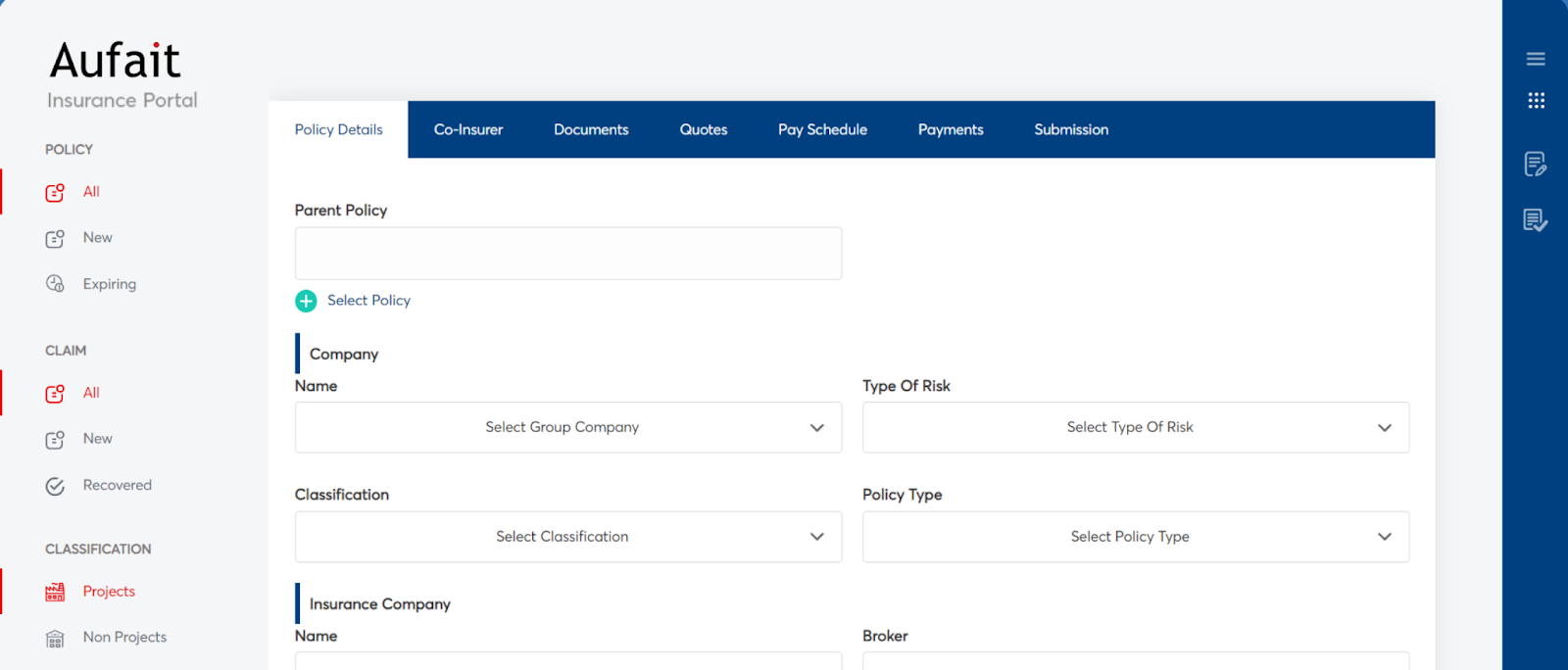1568x670 pixels.
Task: Click the Claim All sidebar icon
Action: (x=55, y=393)
